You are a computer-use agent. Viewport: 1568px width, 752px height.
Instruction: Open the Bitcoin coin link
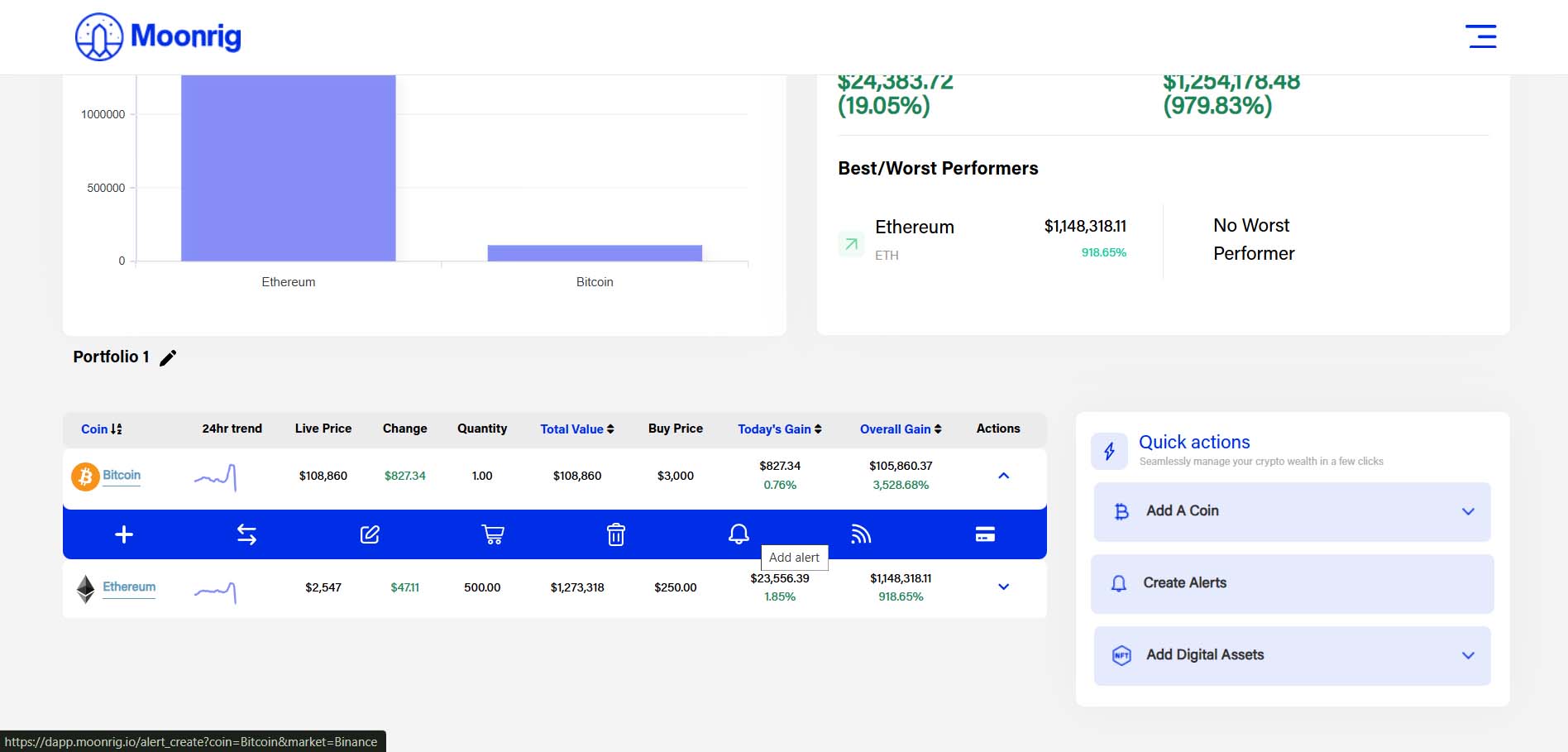[x=122, y=476]
